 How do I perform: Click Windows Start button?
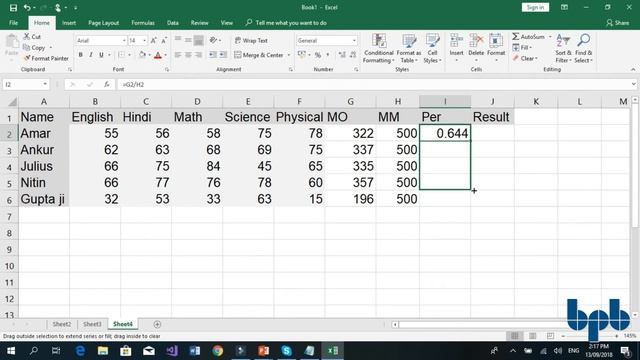coord(11,351)
